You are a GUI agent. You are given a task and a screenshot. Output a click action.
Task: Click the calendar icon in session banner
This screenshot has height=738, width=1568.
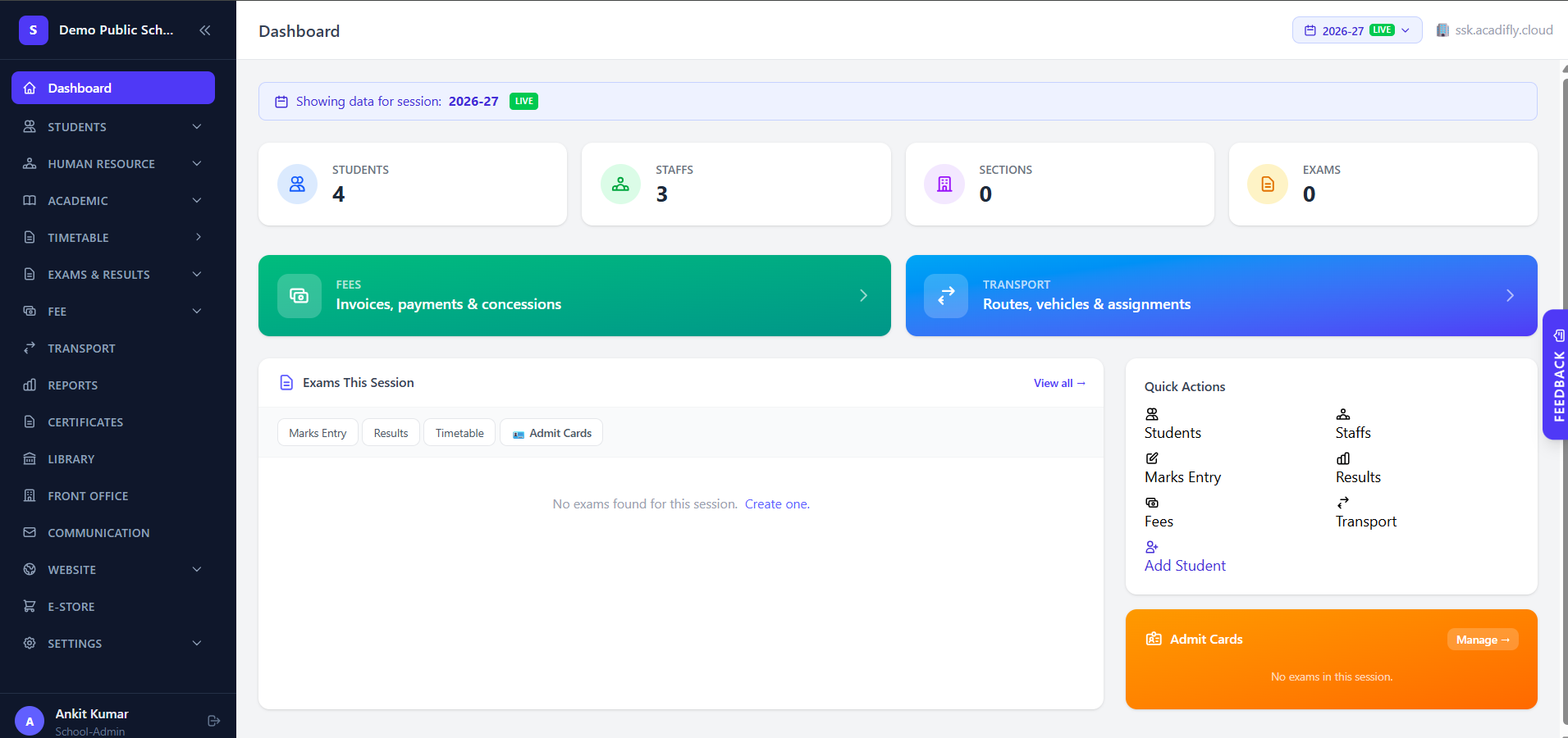click(x=281, y=102)
